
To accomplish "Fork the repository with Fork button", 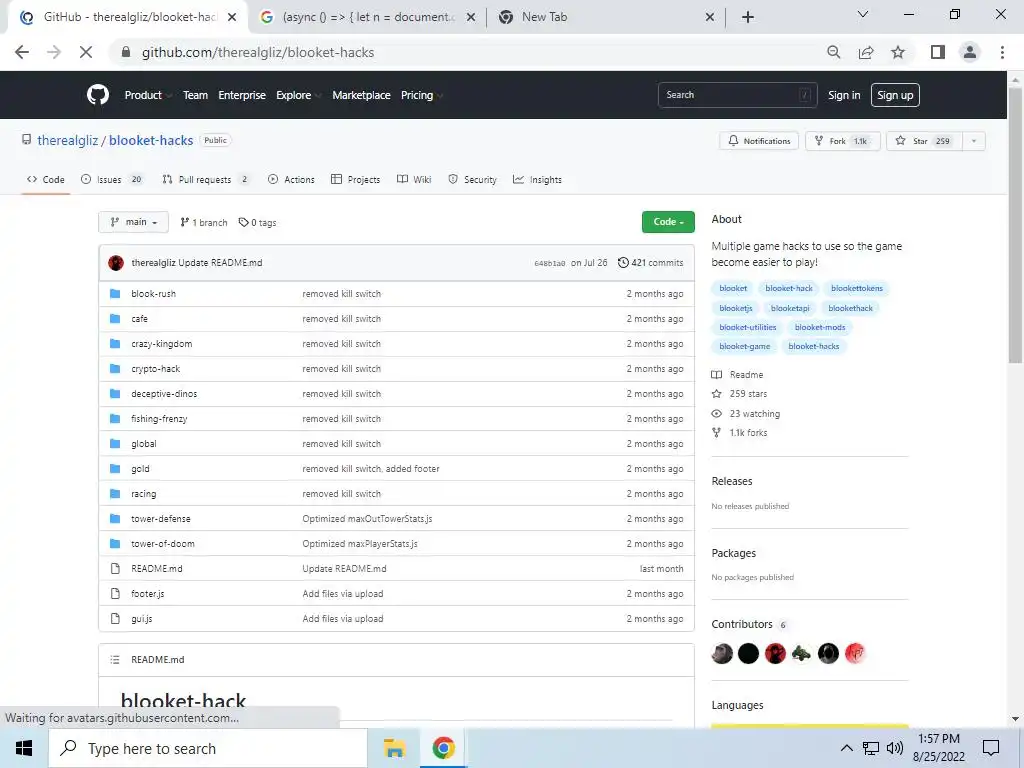I will 842,141.
